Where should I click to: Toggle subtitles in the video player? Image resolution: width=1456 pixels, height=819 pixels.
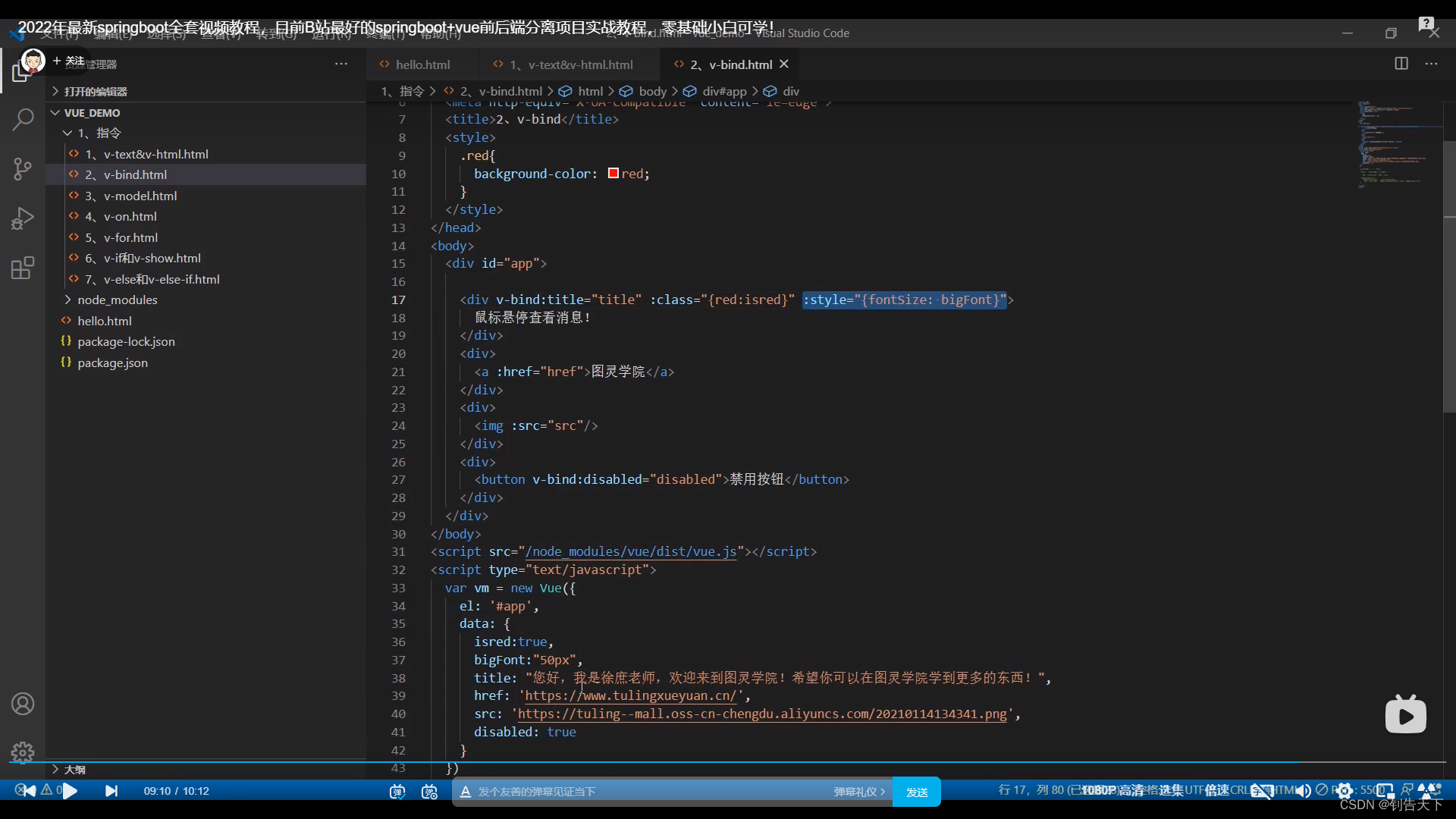pos(1261,791)
